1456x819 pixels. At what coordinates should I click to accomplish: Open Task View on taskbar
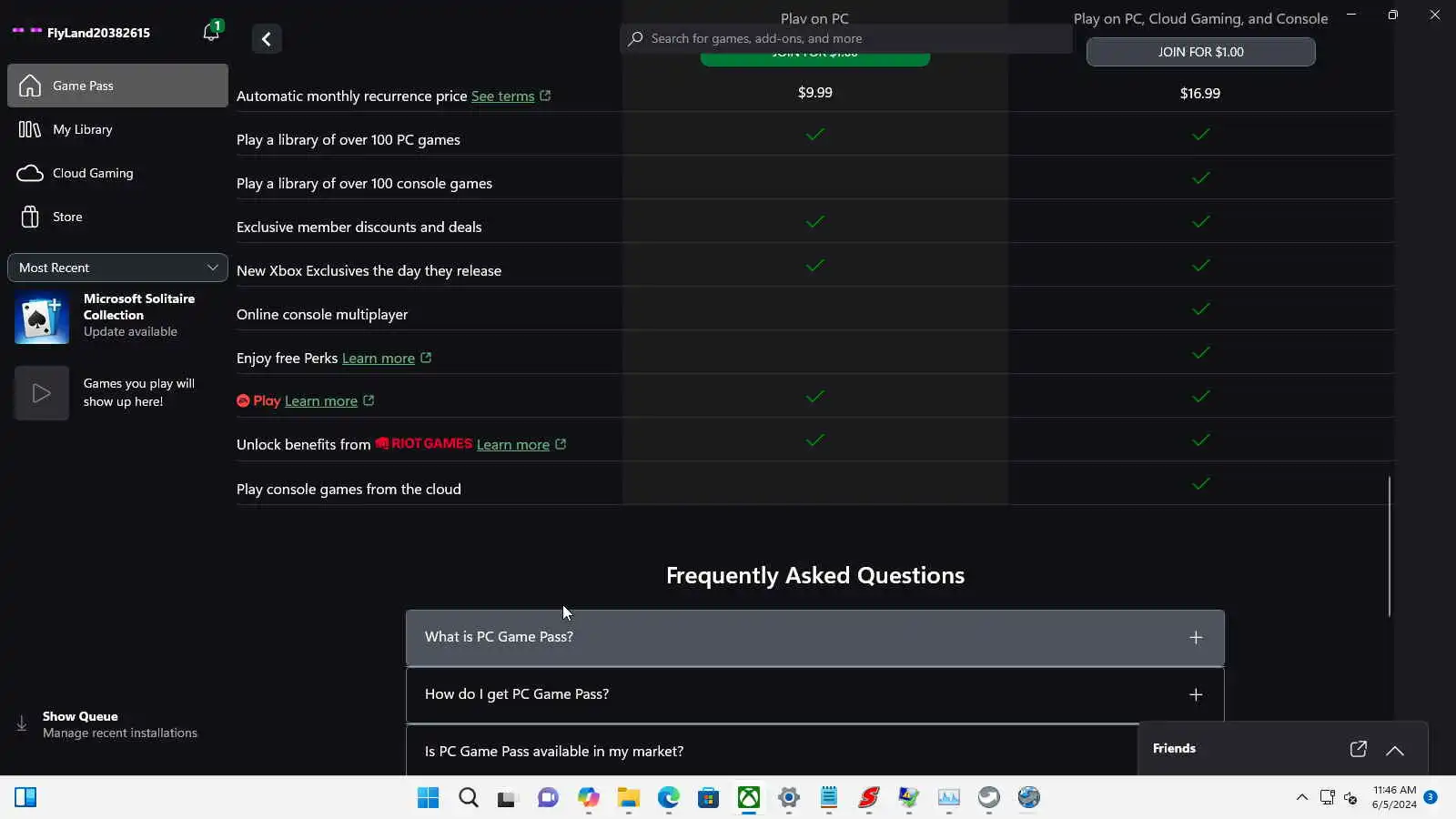click(508, 798)
